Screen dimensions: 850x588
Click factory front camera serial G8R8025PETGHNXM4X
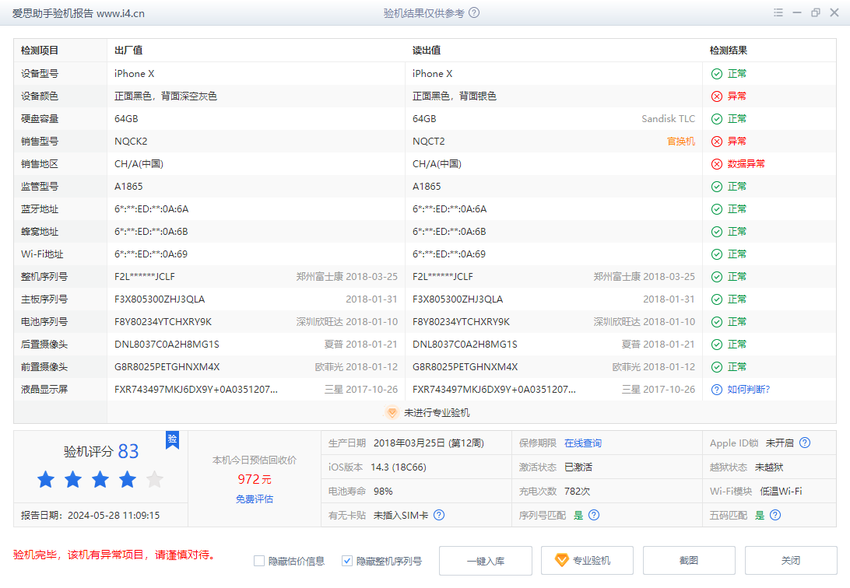(x=167, y=367)
